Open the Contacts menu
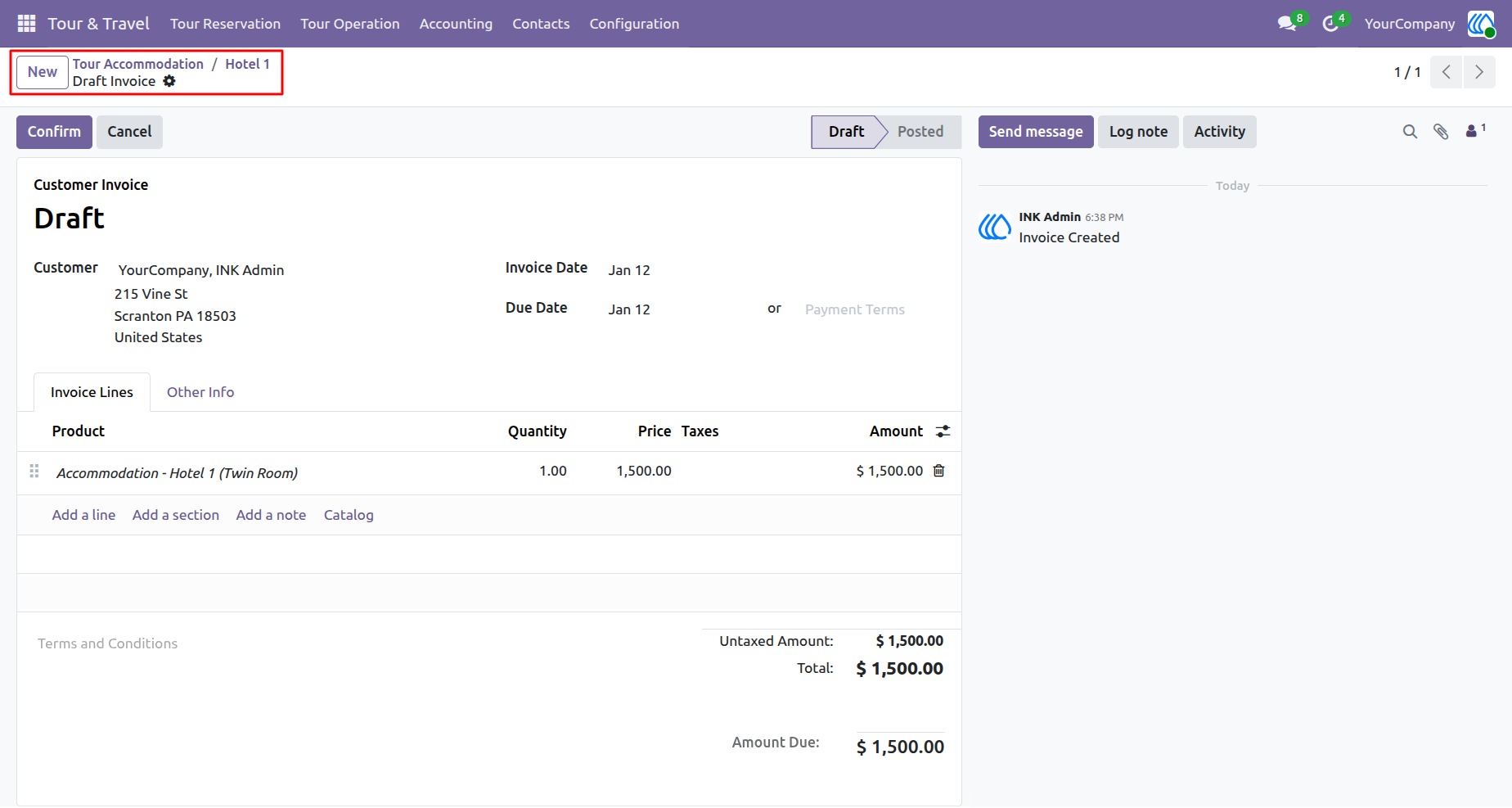The height and width of the screenshot is (808, 1512). [x=541, y=24]
